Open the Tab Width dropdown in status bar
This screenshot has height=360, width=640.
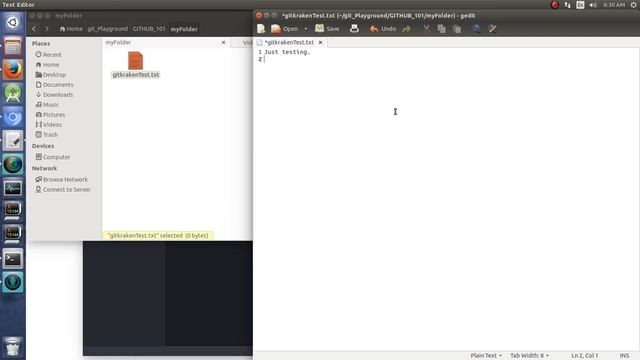coord(529,356)
